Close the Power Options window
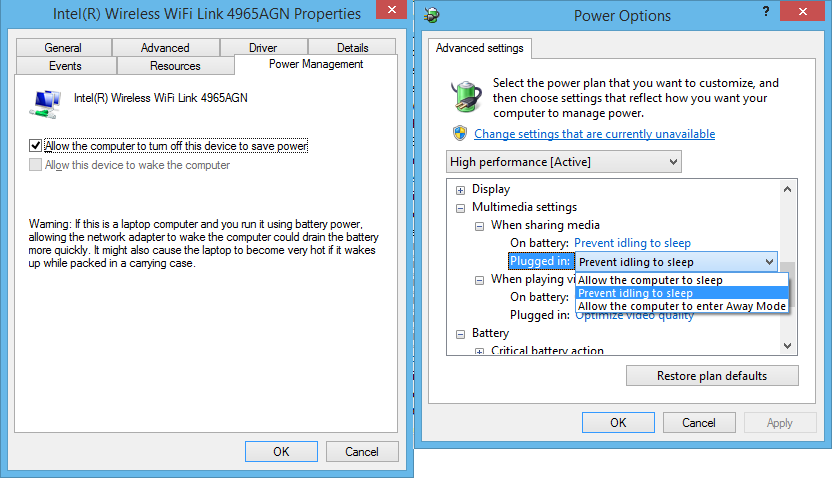 [803, 11]
